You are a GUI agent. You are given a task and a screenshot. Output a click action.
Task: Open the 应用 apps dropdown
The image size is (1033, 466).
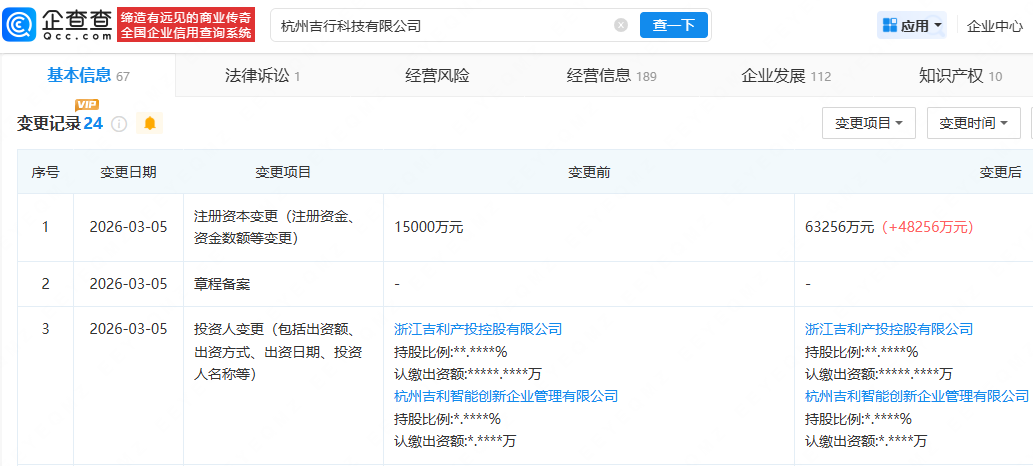[912, 26]
